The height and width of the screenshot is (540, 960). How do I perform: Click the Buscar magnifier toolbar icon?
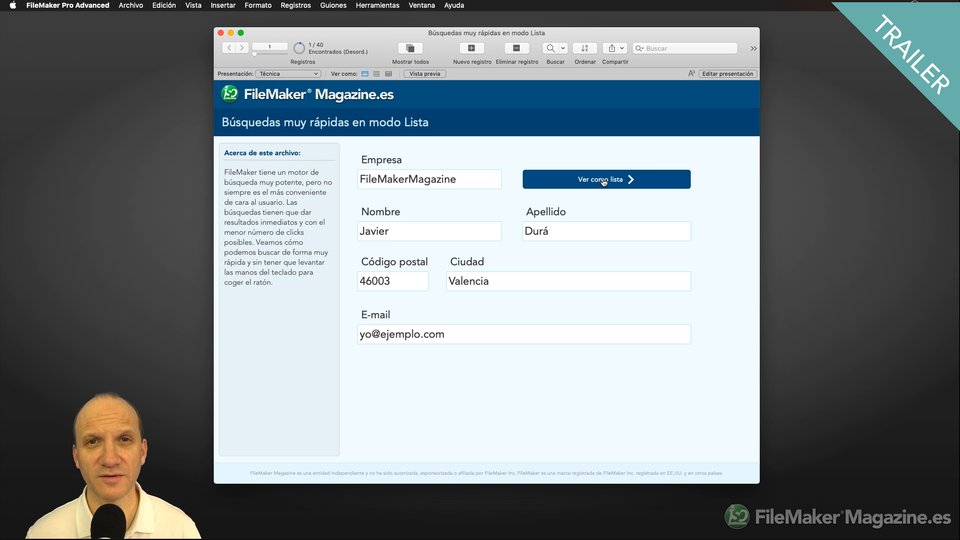[x=550, y=48]
